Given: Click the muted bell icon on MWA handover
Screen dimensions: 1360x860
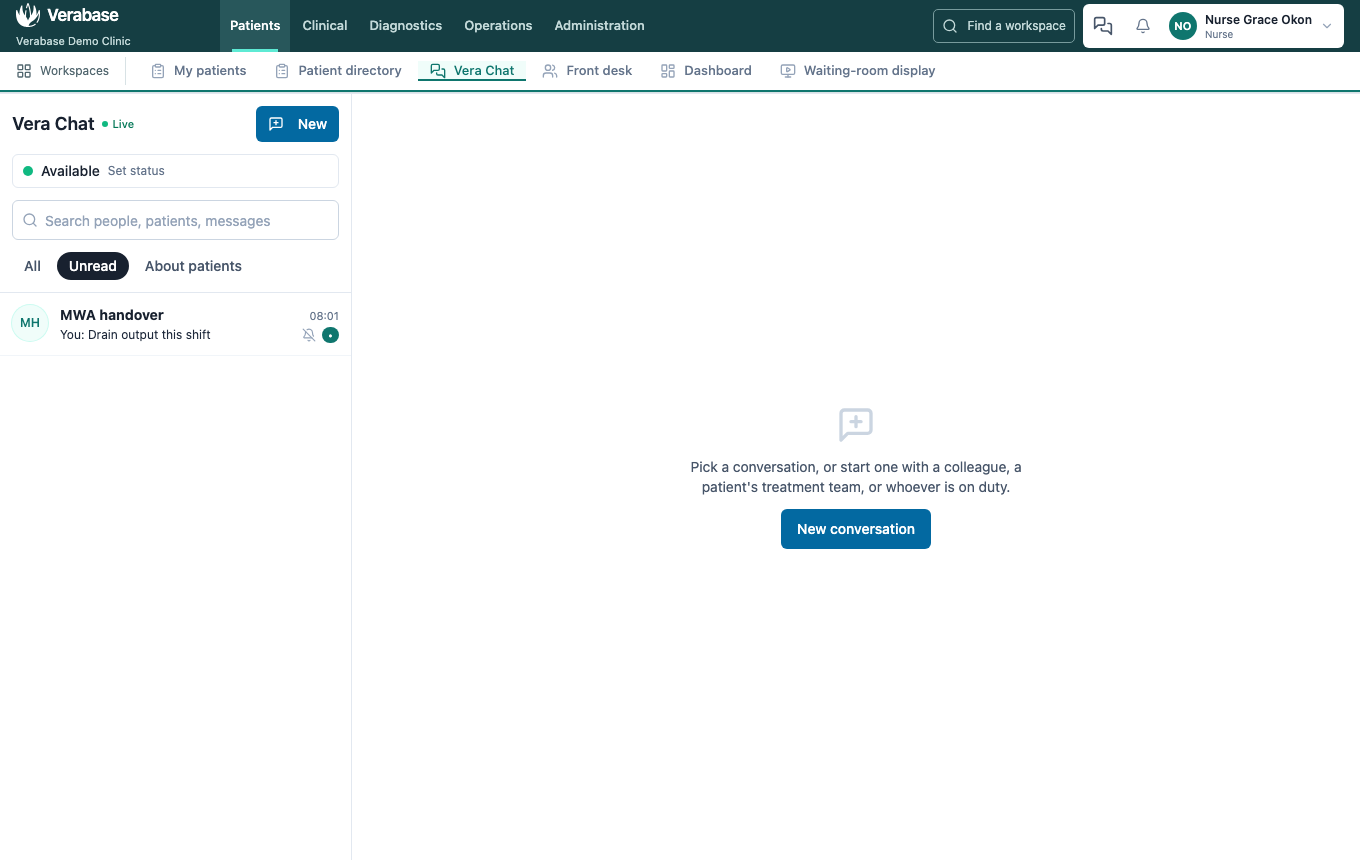Looking at the screenshot, I should coord(309,335).
